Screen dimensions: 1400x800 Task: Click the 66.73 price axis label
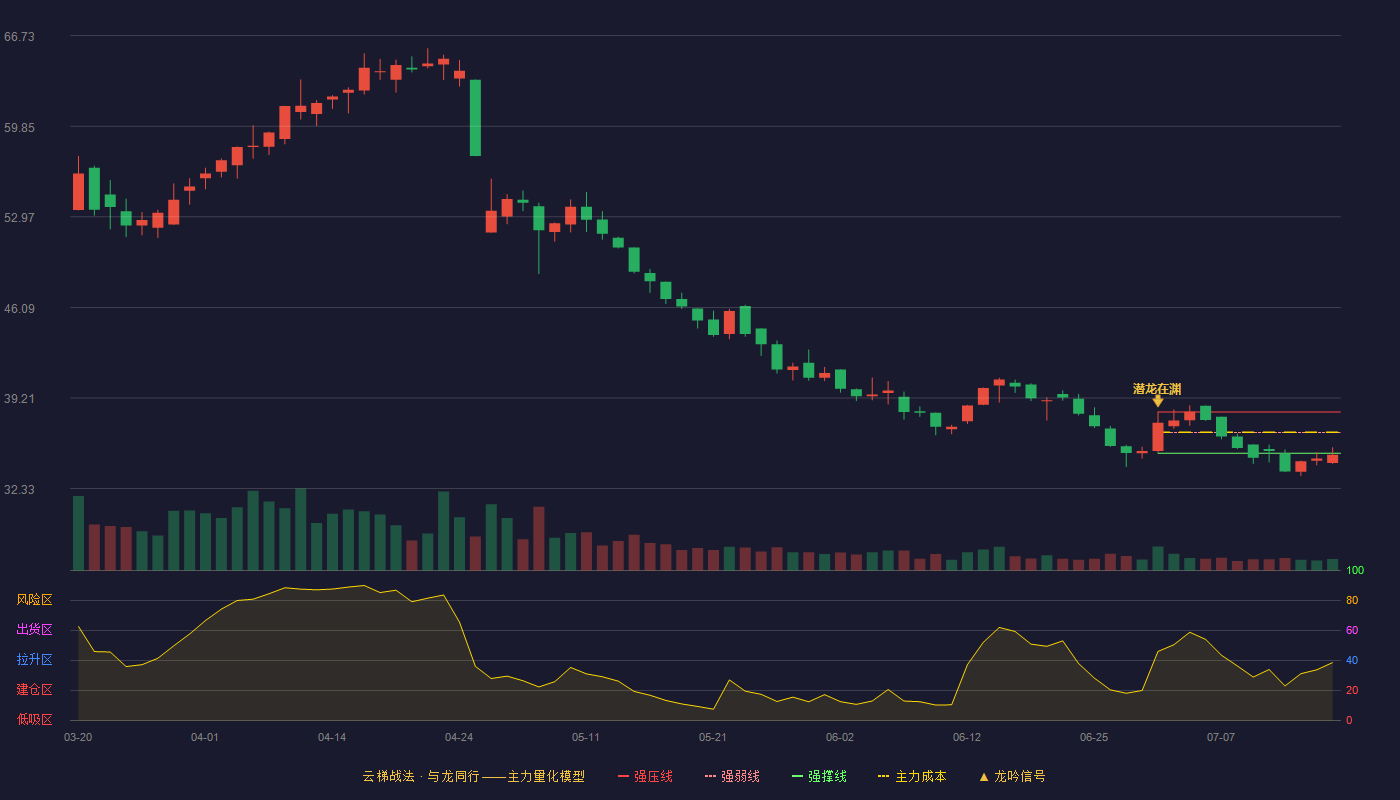(20, 37)
